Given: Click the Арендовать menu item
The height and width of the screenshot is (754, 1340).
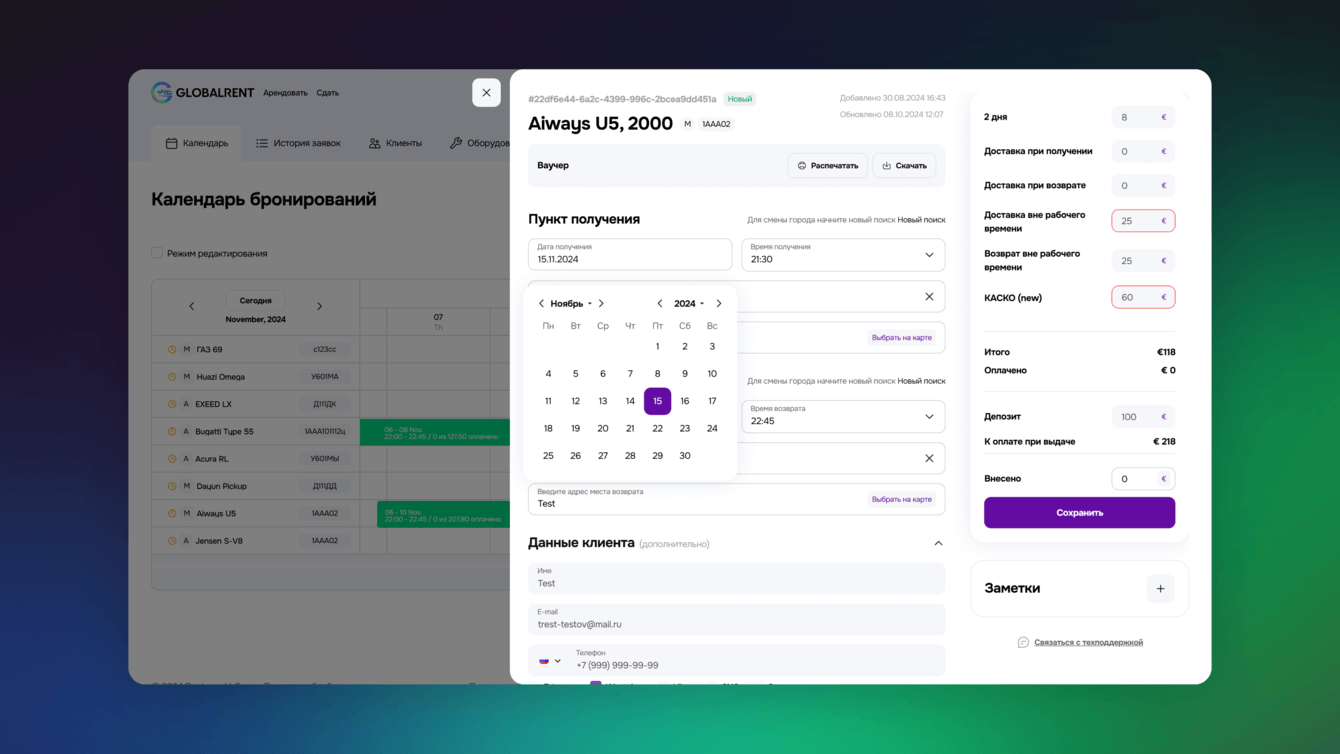Looking at the screenshot, I should 285,93.
